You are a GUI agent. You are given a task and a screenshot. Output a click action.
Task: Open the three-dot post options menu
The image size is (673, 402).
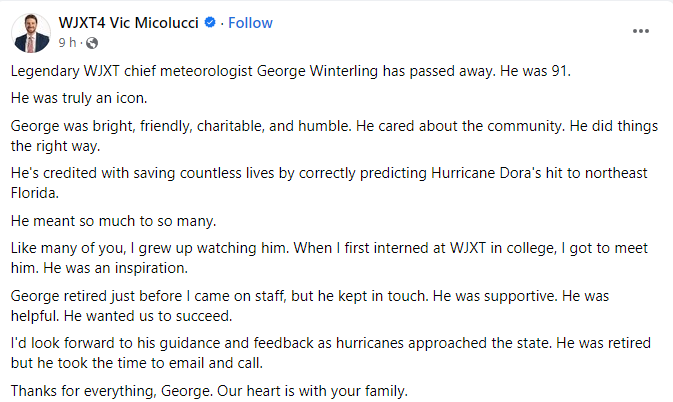[641, 31]
